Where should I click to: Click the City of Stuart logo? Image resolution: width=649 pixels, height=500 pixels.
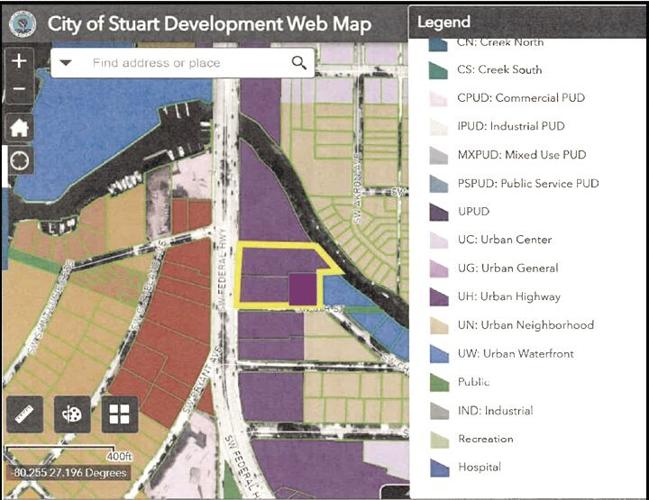pos(22,23)
